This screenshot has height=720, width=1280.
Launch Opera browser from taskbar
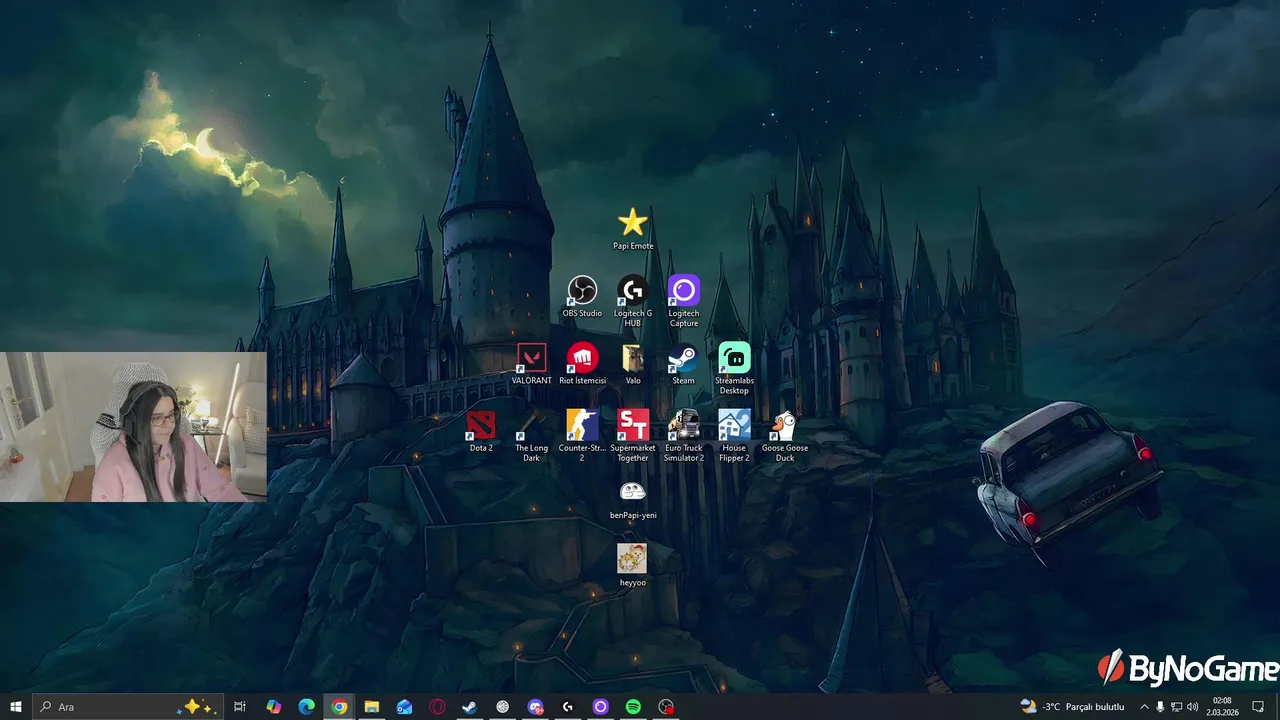(437, 707)
